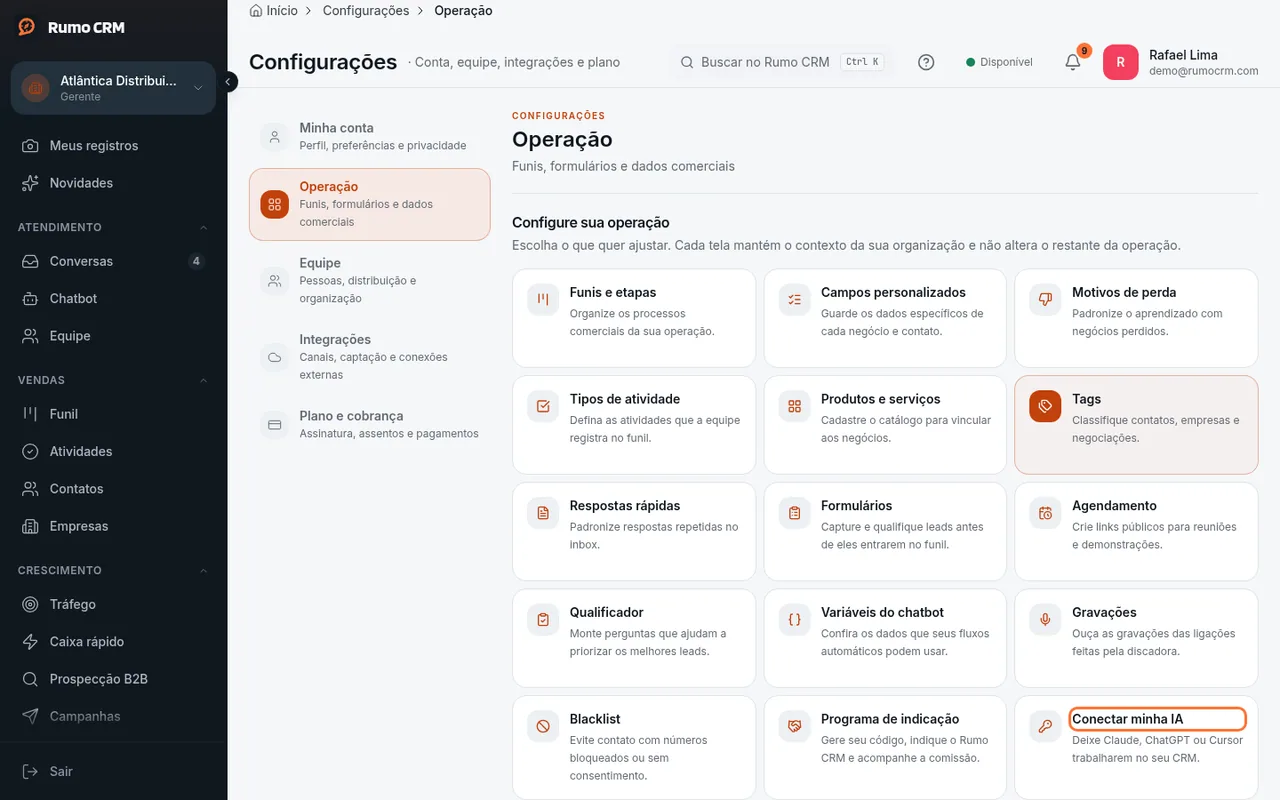Click the Blacklist blocked icon
Screen dimensions: 1280x800
coord(543,726)
